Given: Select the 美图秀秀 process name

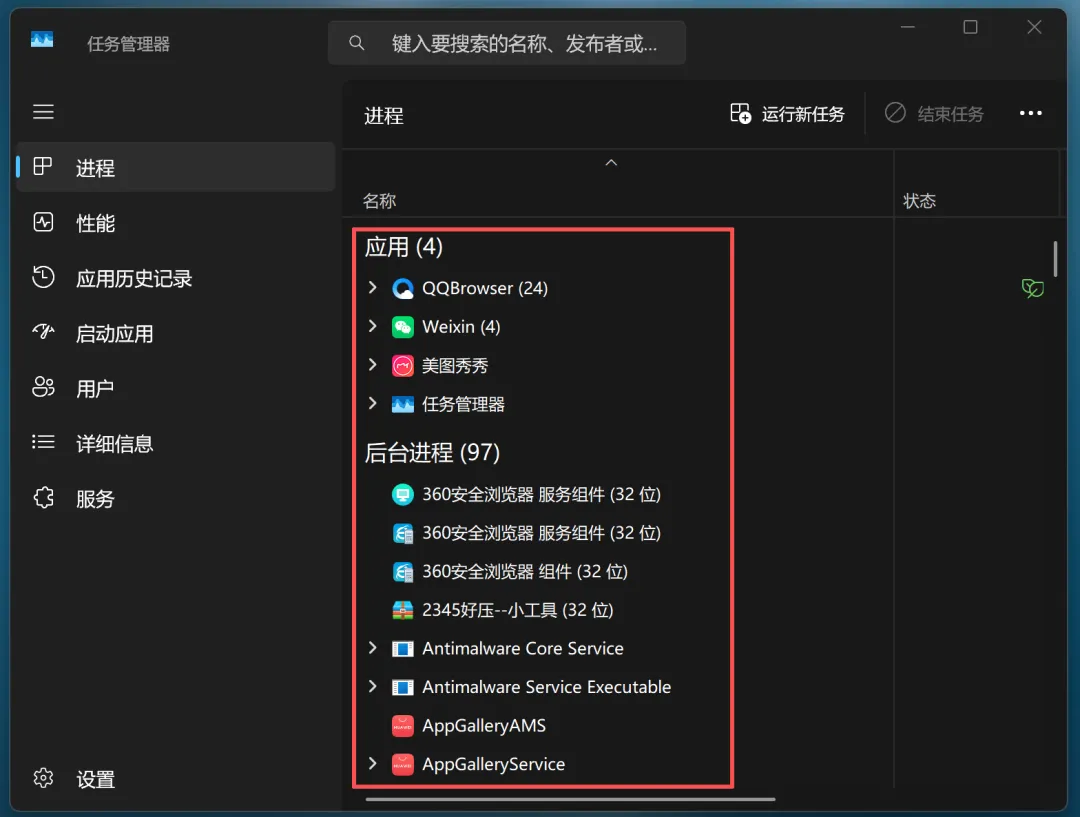Looking at the screenshot, I should pos(455,366).
